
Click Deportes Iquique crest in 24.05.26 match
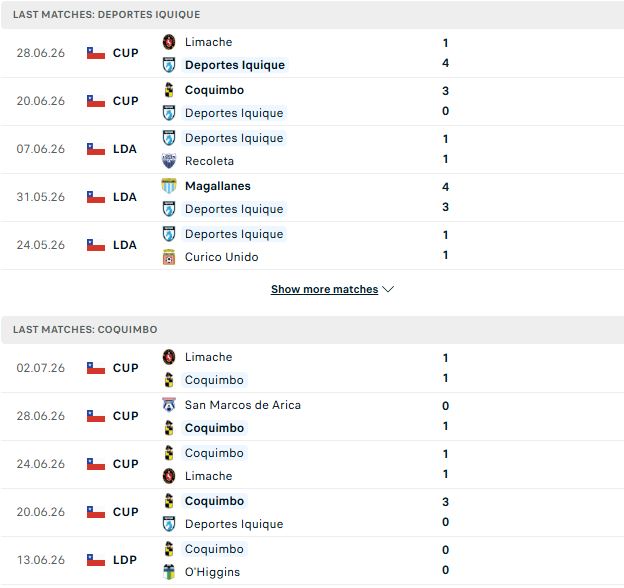(169, 234)
